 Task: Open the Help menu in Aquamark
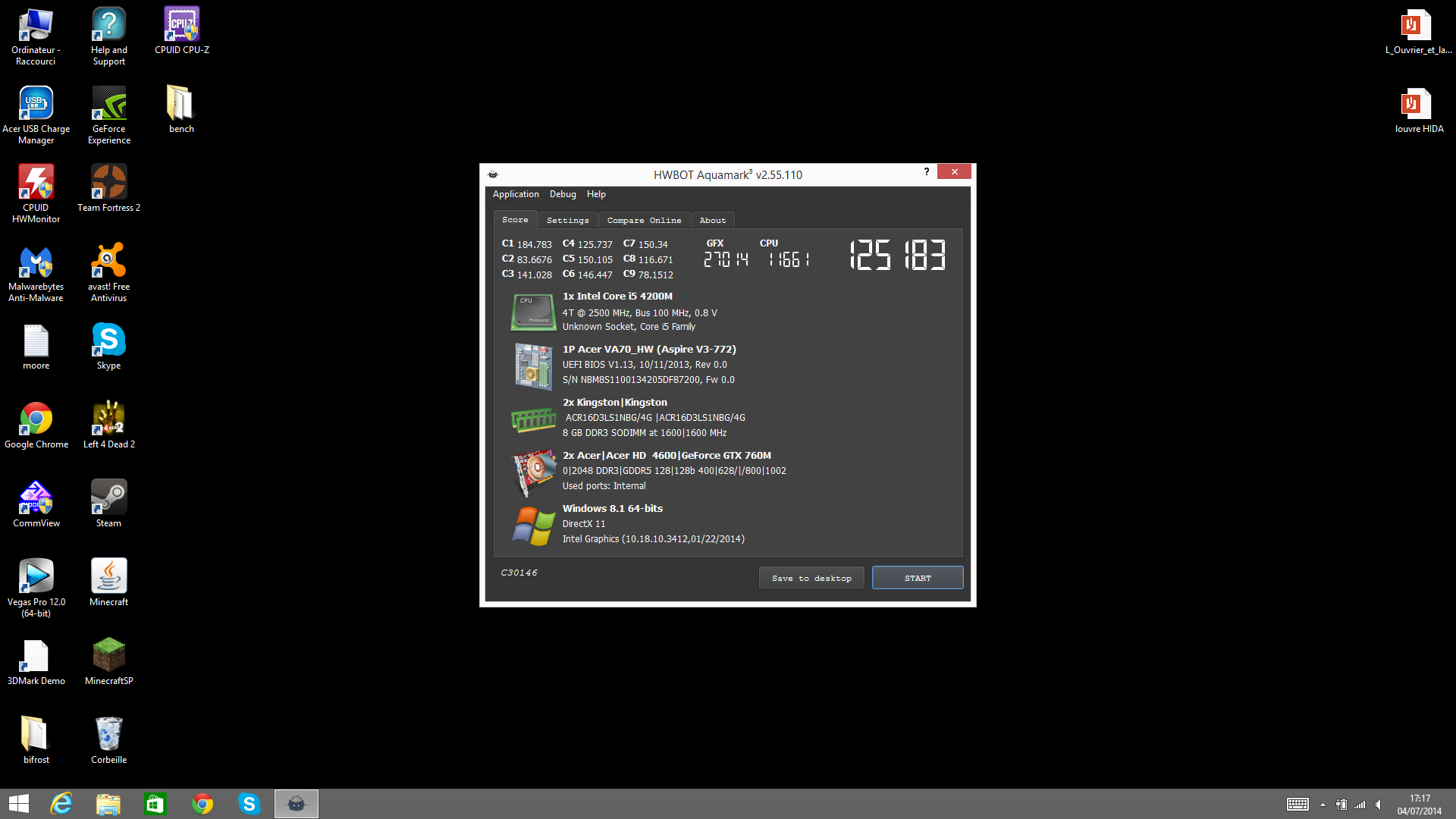click(596, 194)
